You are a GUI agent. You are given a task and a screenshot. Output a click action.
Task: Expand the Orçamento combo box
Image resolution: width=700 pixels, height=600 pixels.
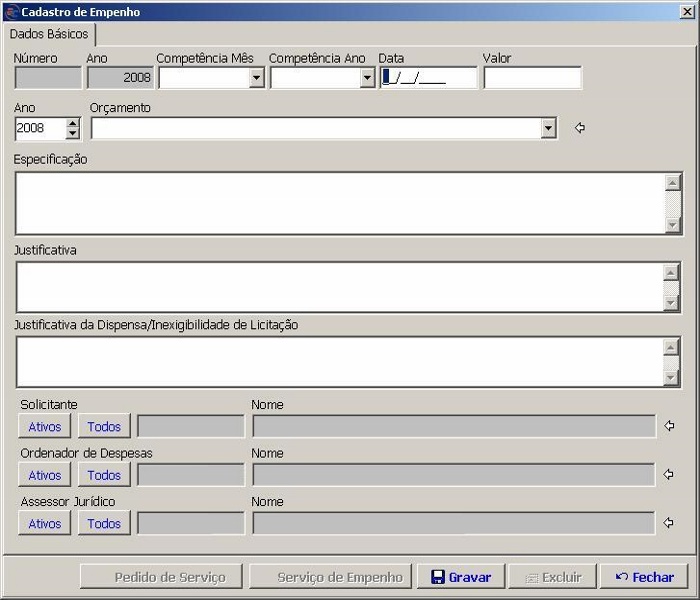pos(548,129)
